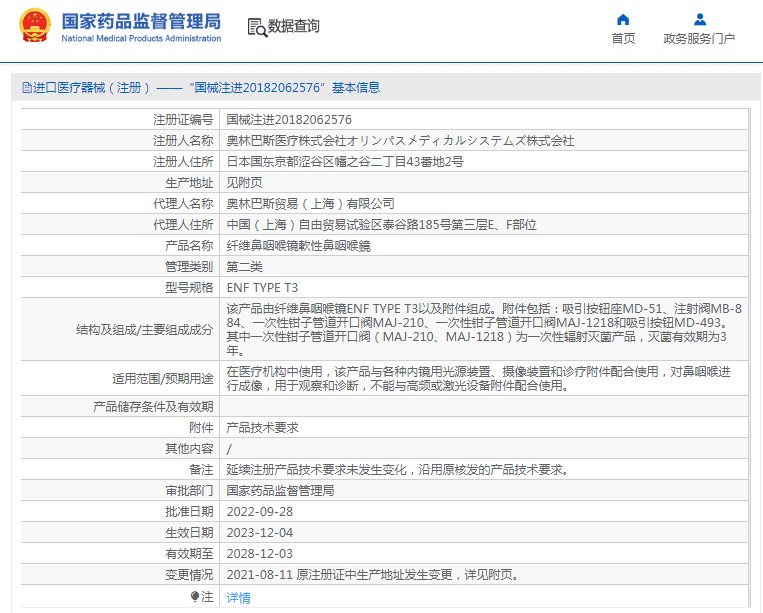
Task: Click the 其他内容 value slash
Action: [x=229, y=449]
